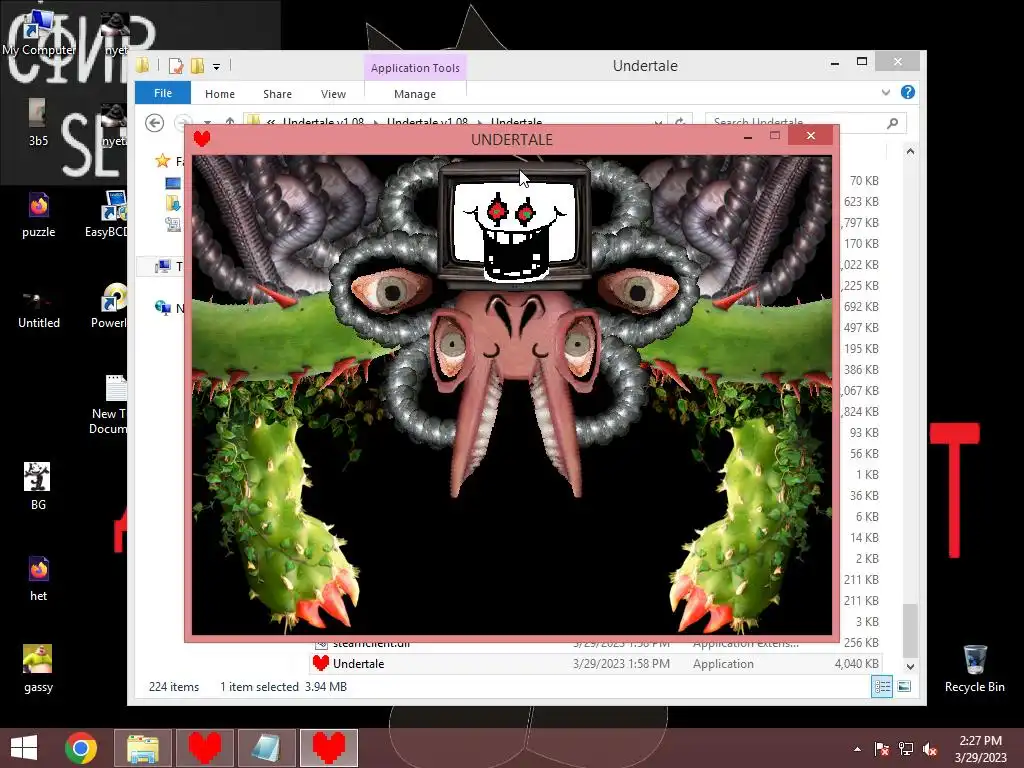Select the BG desktop icon
This screenshot has width=1024, height=768.
(x=38, y=486)
